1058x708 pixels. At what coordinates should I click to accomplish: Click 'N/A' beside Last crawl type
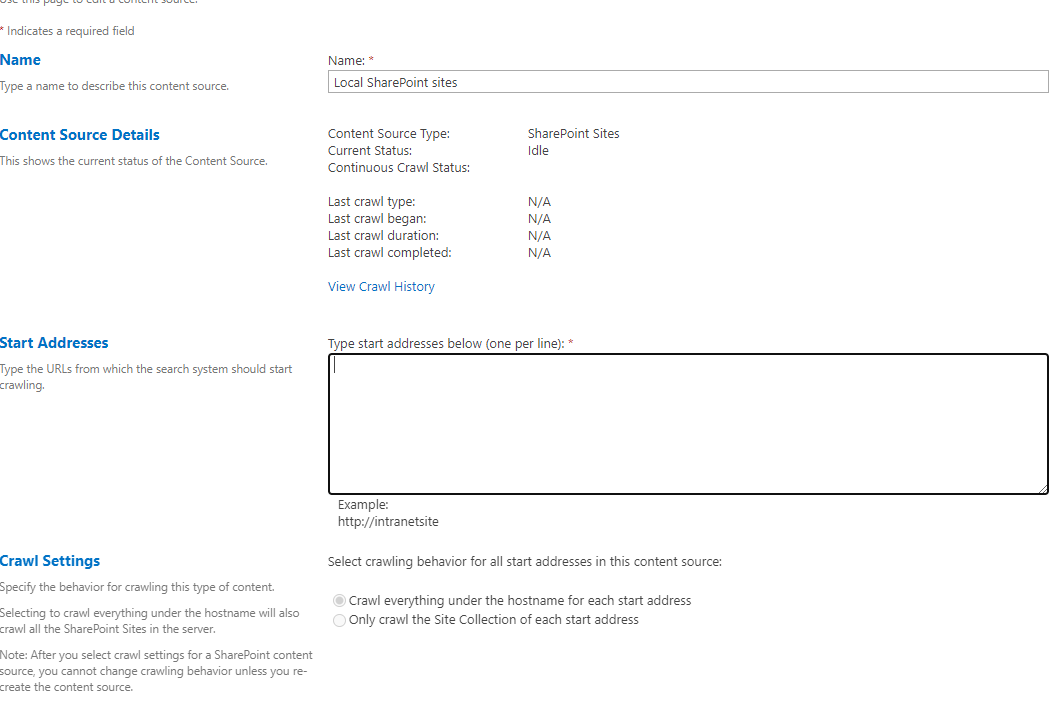(539, 201)
